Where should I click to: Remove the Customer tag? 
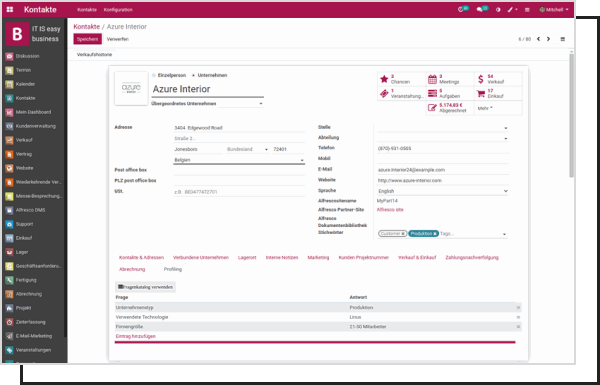pos(403,234)
